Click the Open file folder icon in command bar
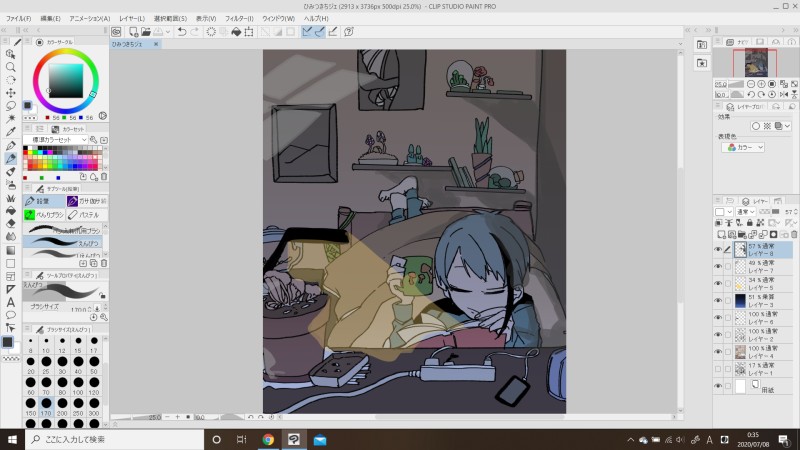 (x=146, y=32)
